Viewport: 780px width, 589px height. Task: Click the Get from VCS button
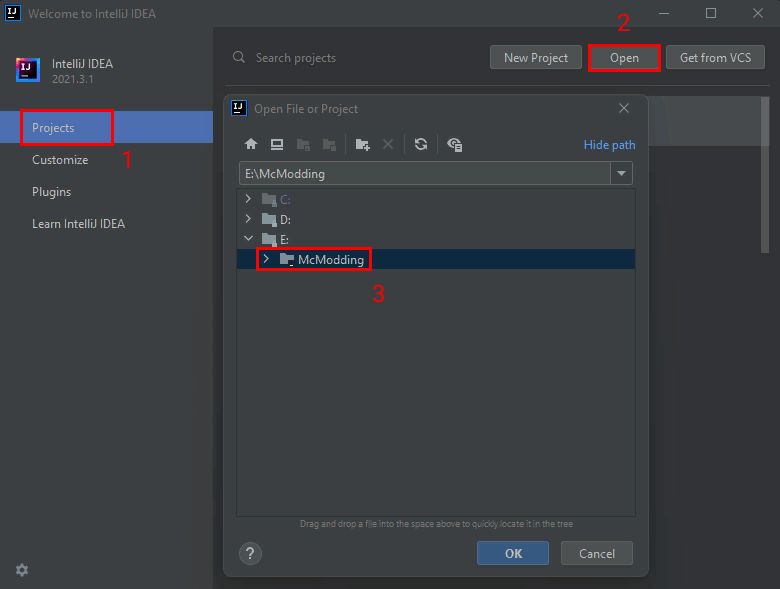(715, 58)
